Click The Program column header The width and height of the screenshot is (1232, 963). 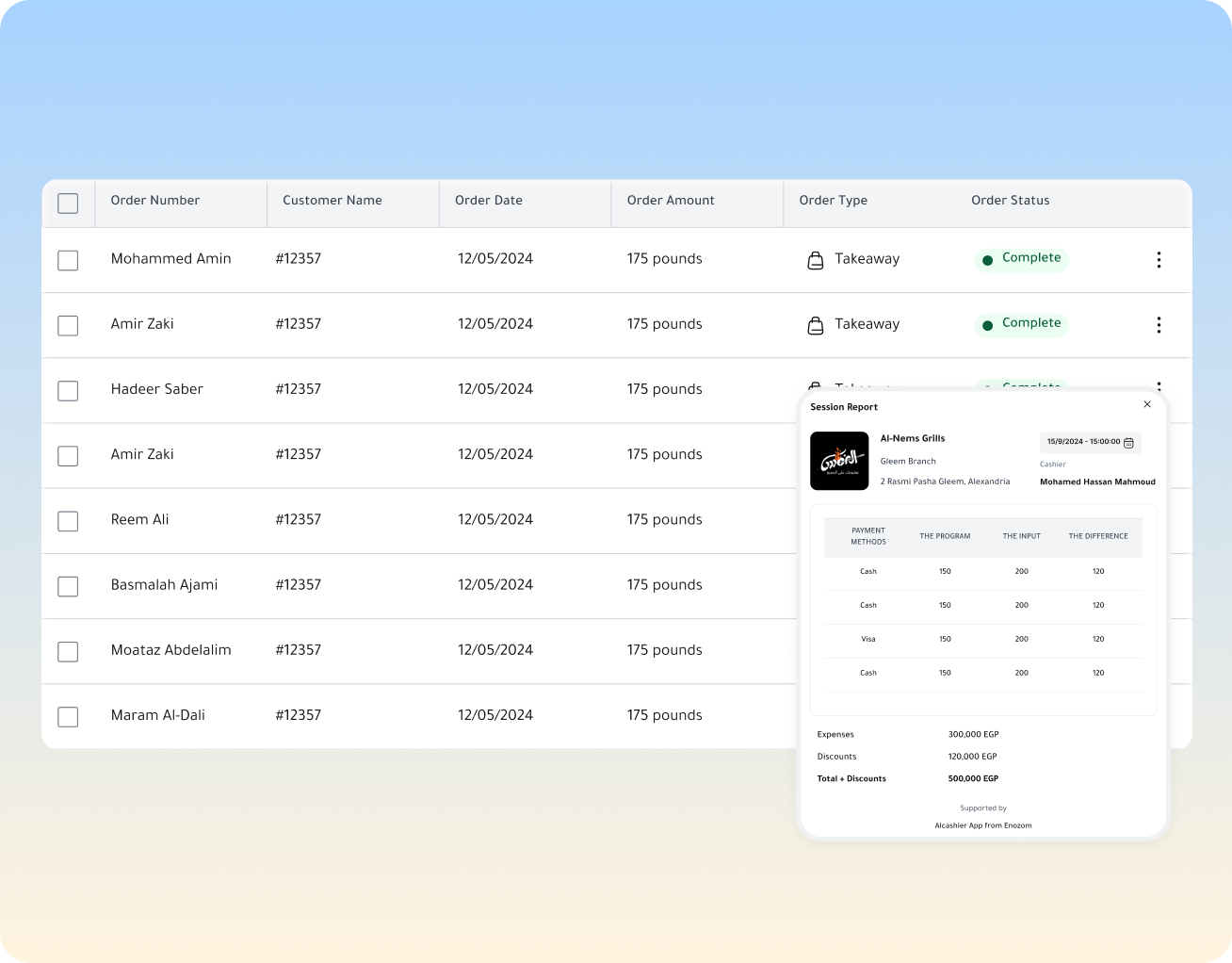(x=945, y=536)
